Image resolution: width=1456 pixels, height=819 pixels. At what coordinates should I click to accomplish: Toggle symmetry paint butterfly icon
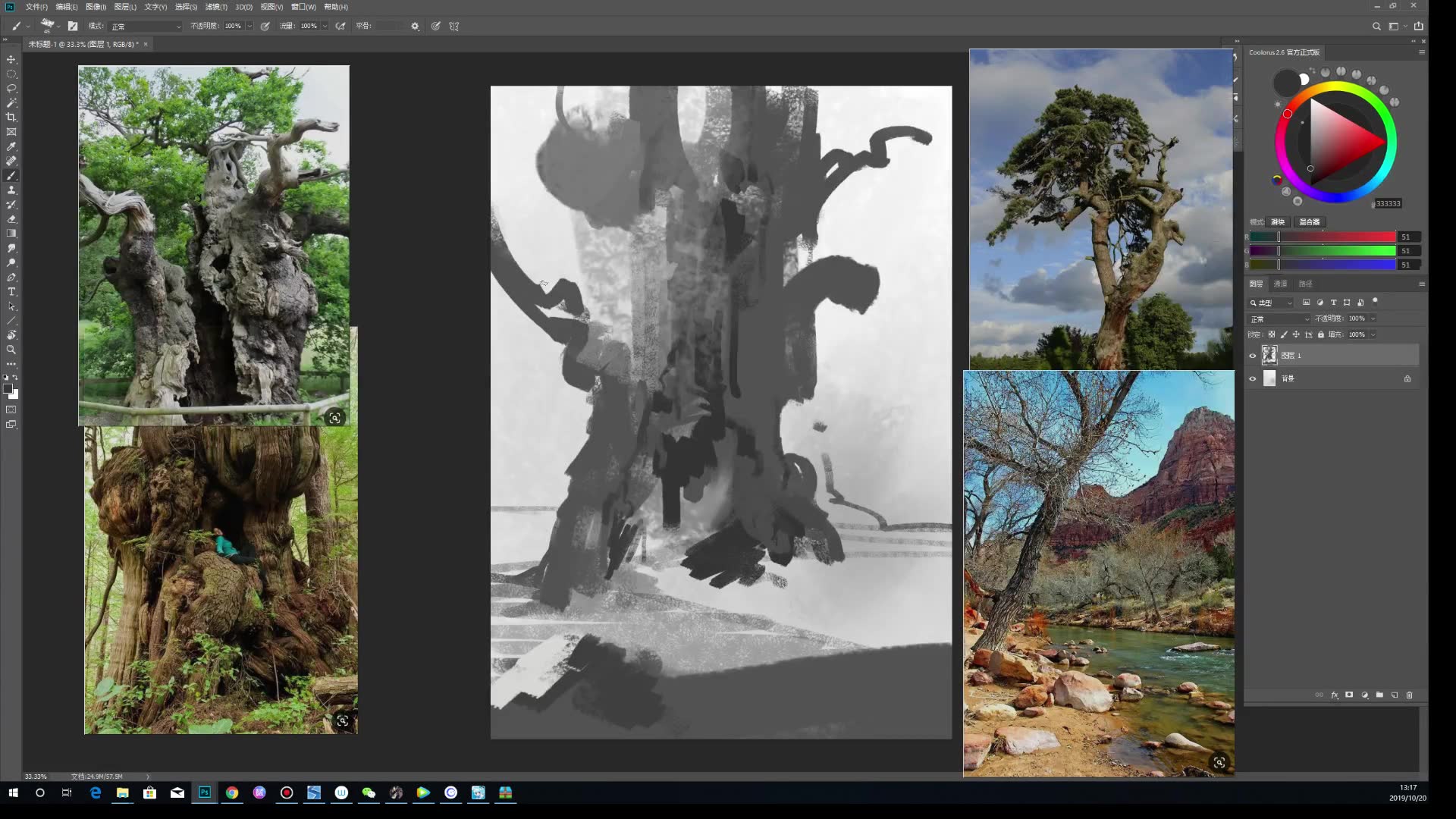[454, 26]
